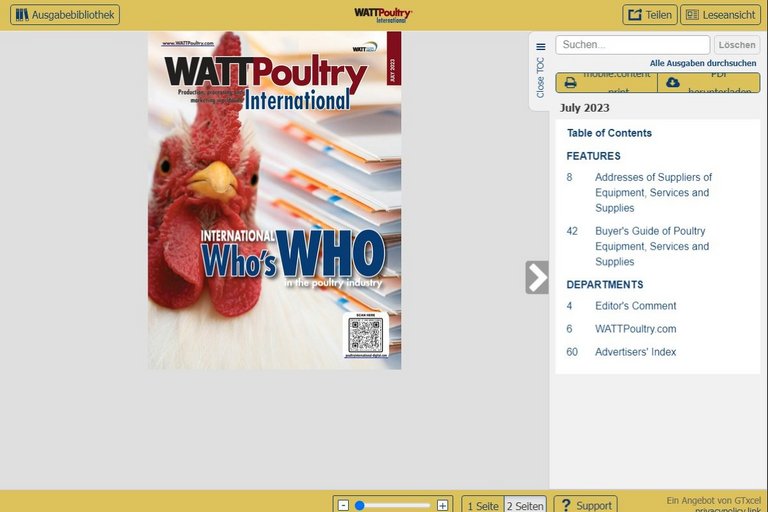Open Addresses of Suppliers of Equipment article
Screen dimensions: 768x512
(653, 192)
